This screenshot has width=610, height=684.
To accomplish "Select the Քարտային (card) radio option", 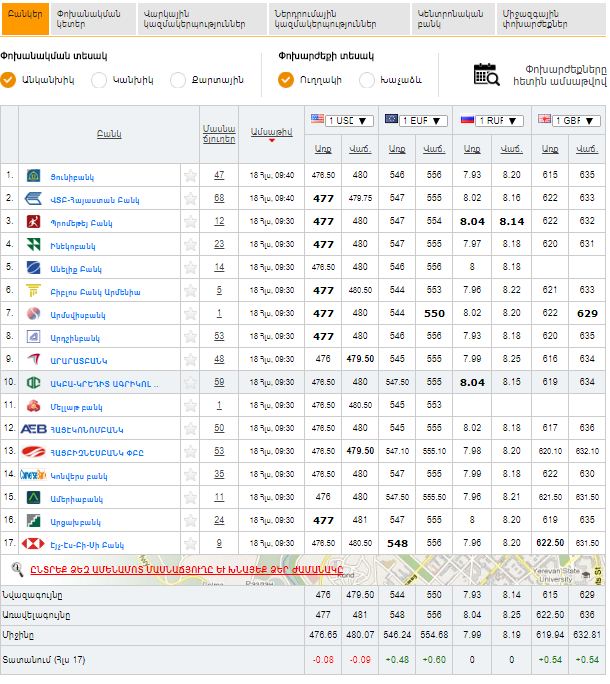I will (178, 79).
